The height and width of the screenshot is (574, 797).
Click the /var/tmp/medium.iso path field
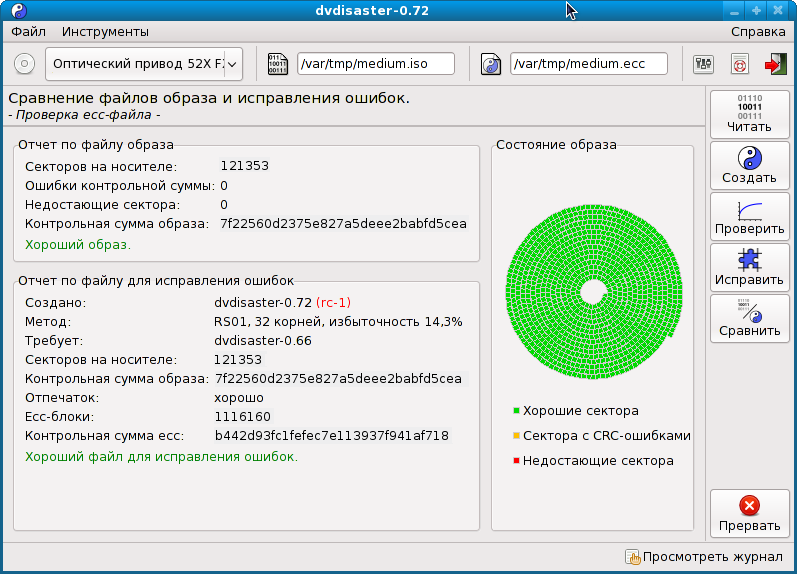click(376, 64)
